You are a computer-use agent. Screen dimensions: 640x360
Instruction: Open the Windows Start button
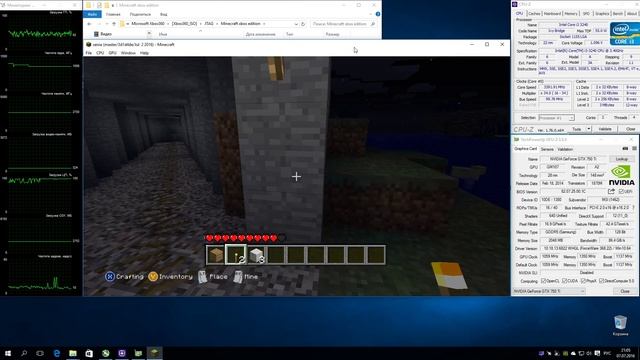point(8,353)
